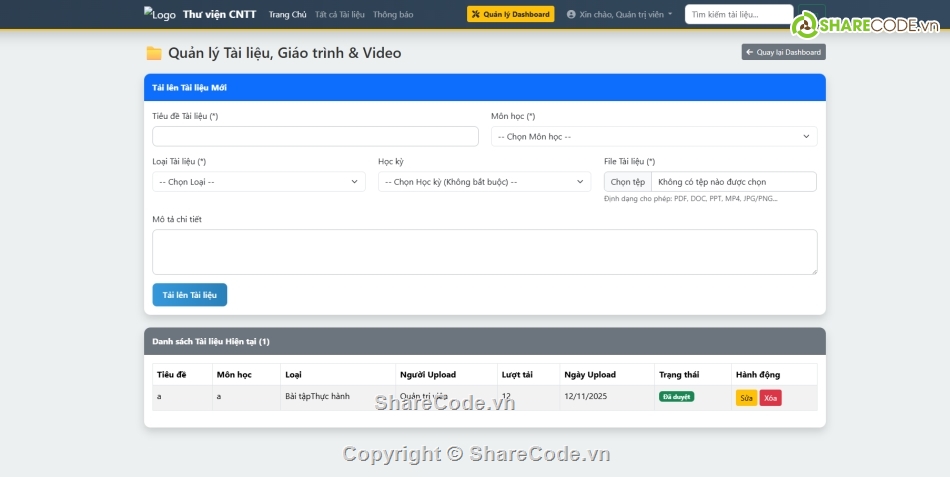Go back via Quay lại Dashboard
The width and height of the screenshot is (950, 477).
tap(783, 52)
